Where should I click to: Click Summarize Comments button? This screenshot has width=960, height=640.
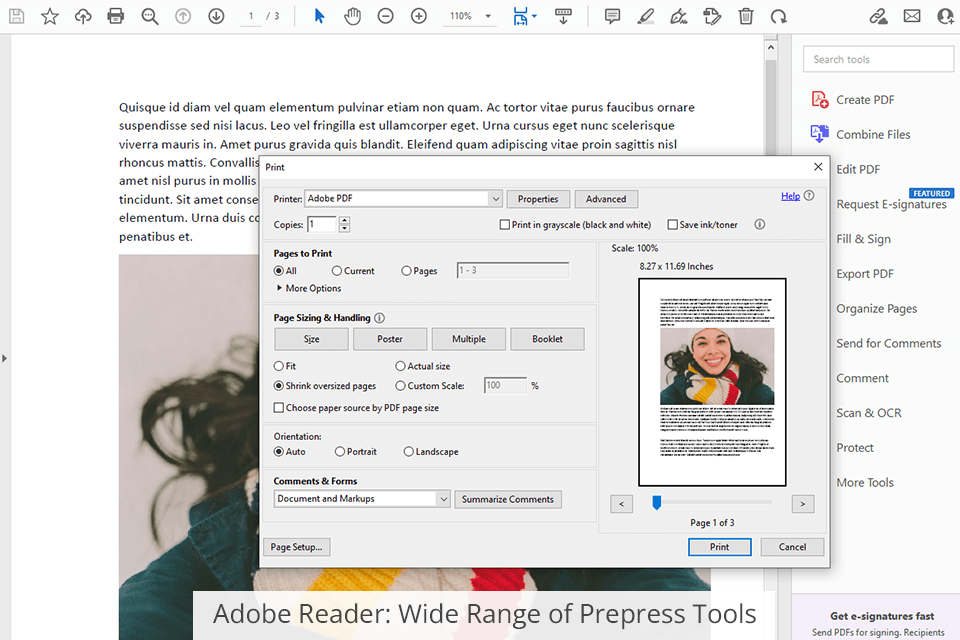pos(508,499)
